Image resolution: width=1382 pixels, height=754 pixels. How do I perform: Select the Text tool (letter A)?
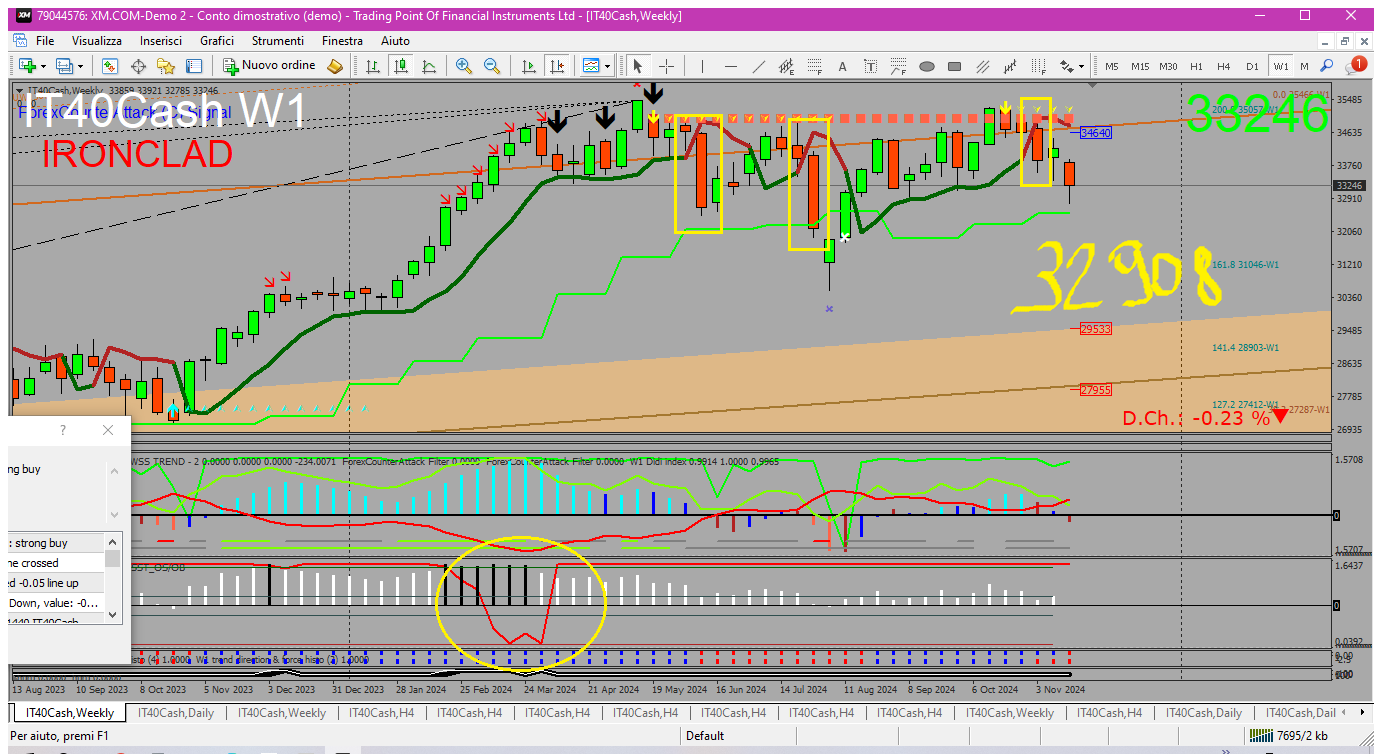[x=843, y=66]
